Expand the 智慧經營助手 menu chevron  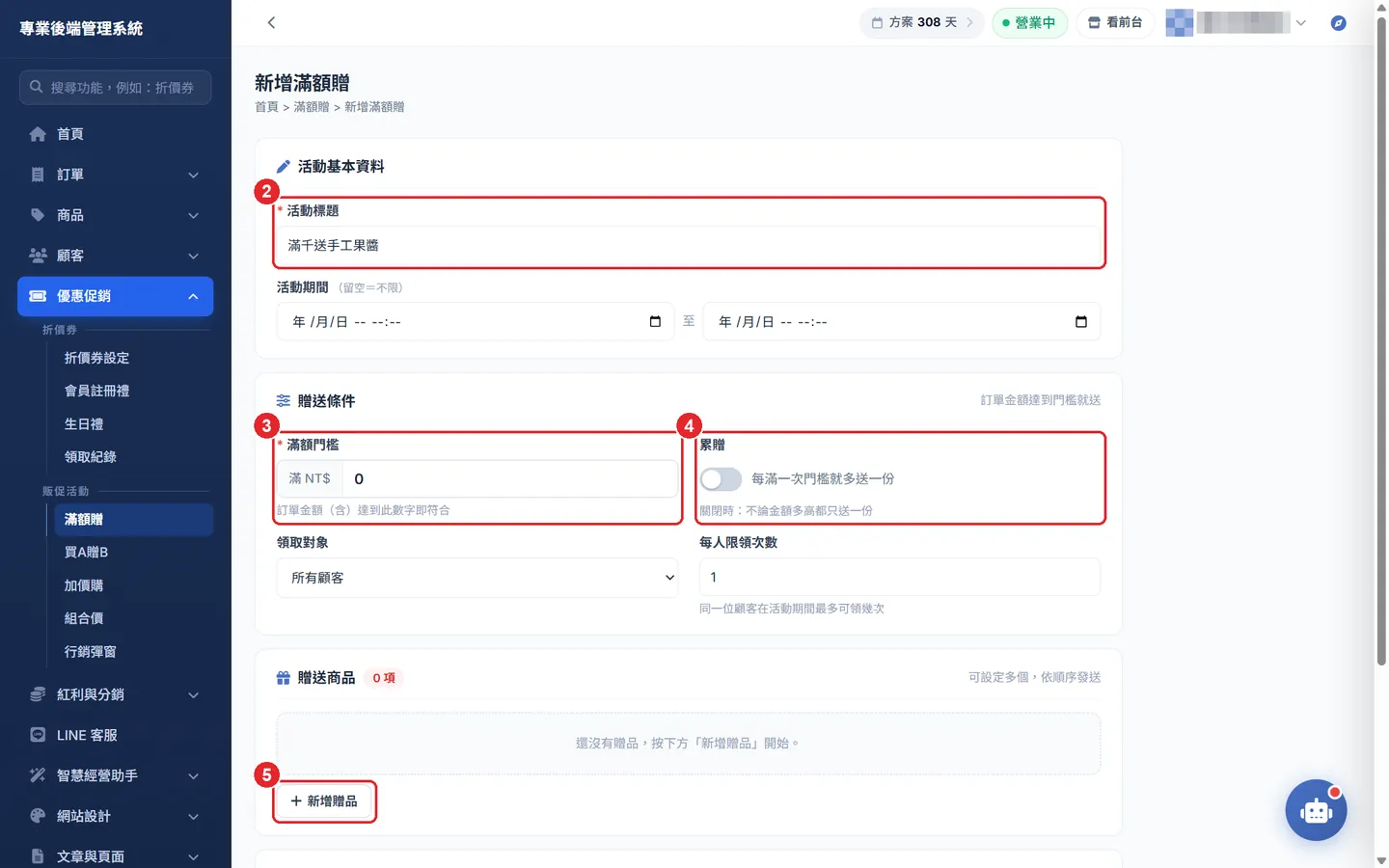coord(193,775)
